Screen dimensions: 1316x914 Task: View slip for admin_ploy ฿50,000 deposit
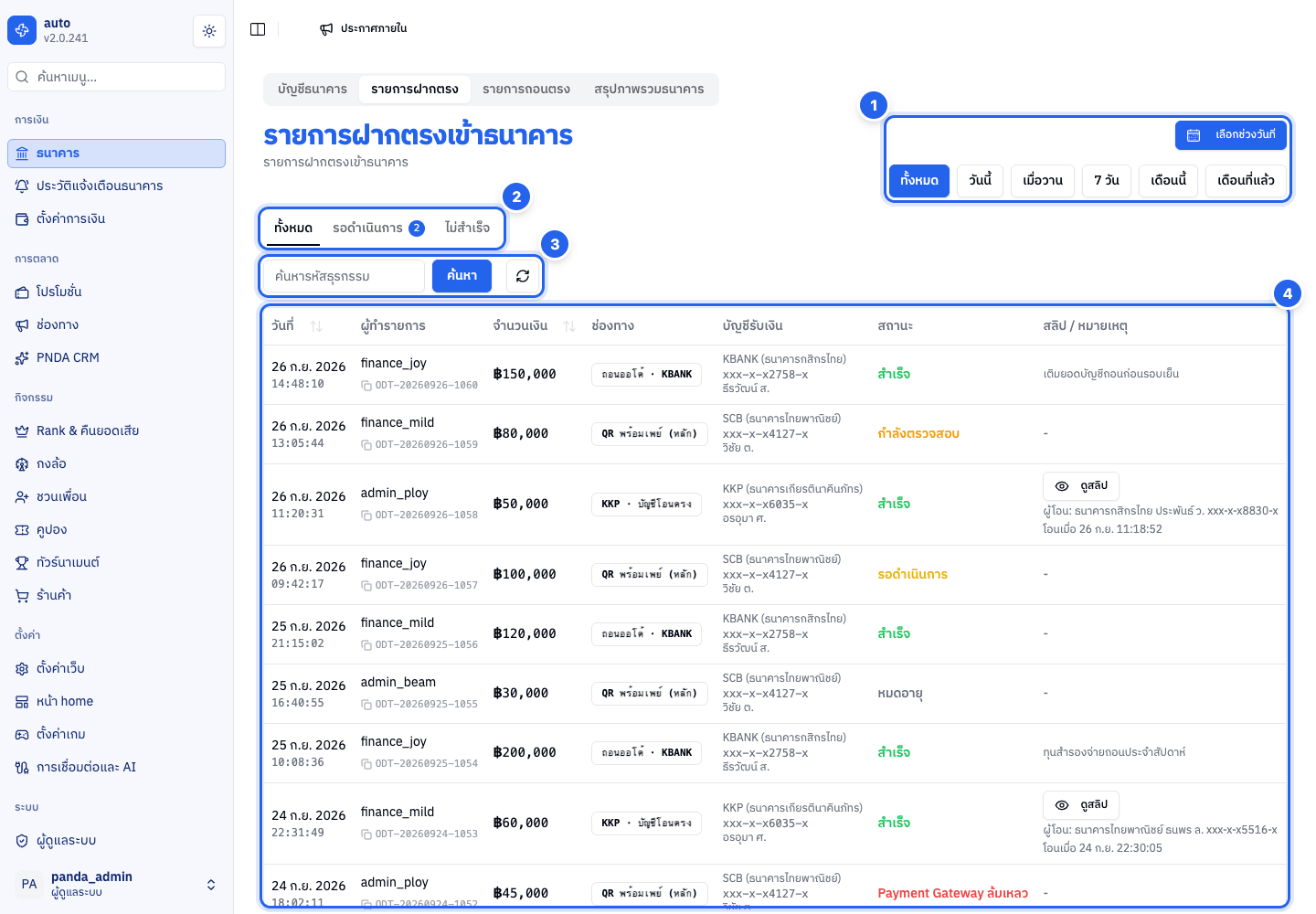1081,486
